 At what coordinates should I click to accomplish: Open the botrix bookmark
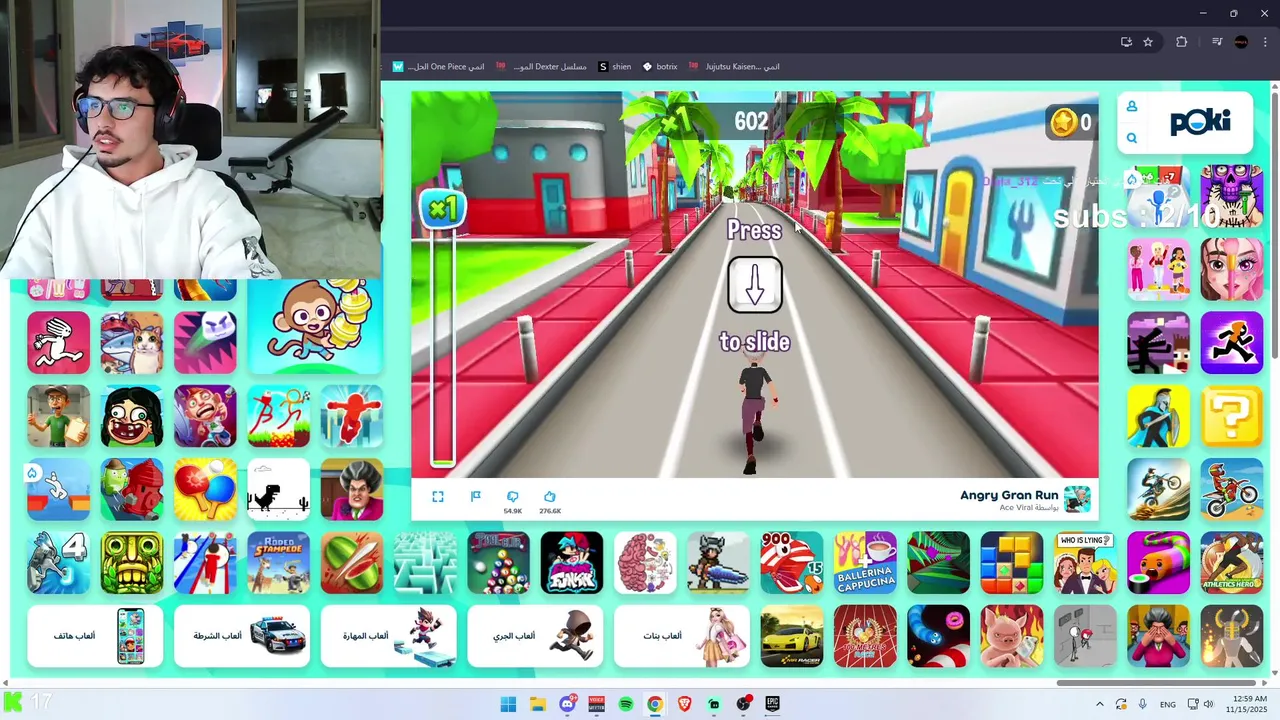coord(660,67)
